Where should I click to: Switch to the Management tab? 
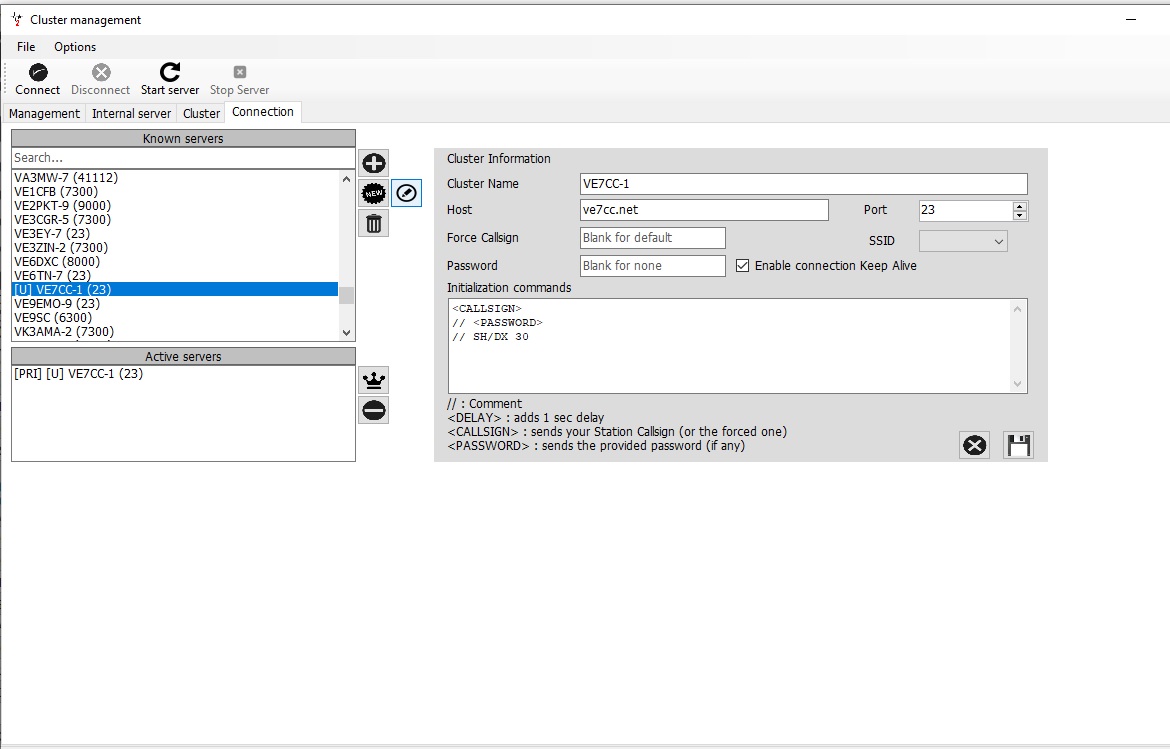[44, 113]
